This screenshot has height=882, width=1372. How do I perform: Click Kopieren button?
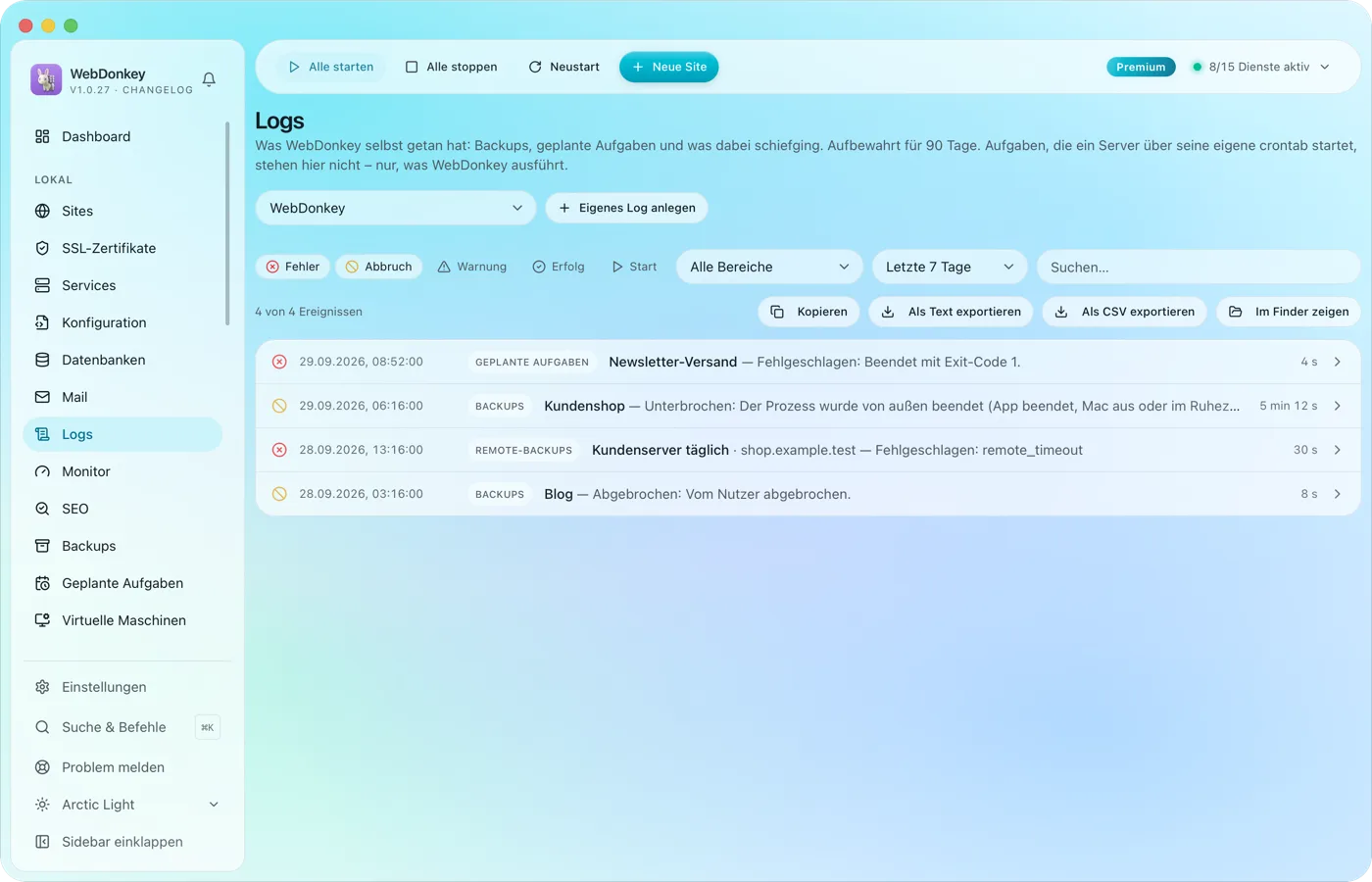point(809,312)
